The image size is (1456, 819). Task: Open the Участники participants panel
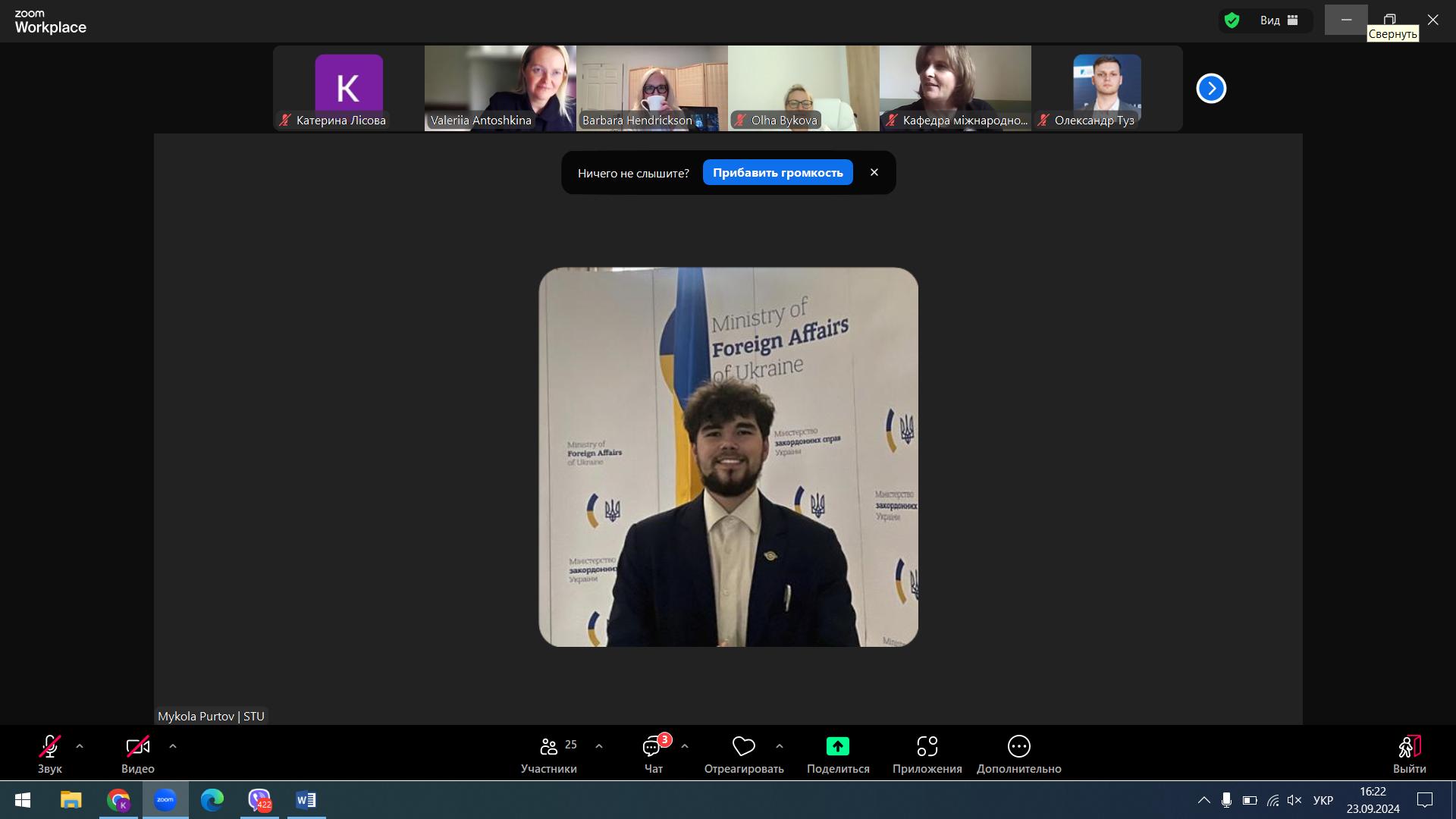tap(549, 754)
